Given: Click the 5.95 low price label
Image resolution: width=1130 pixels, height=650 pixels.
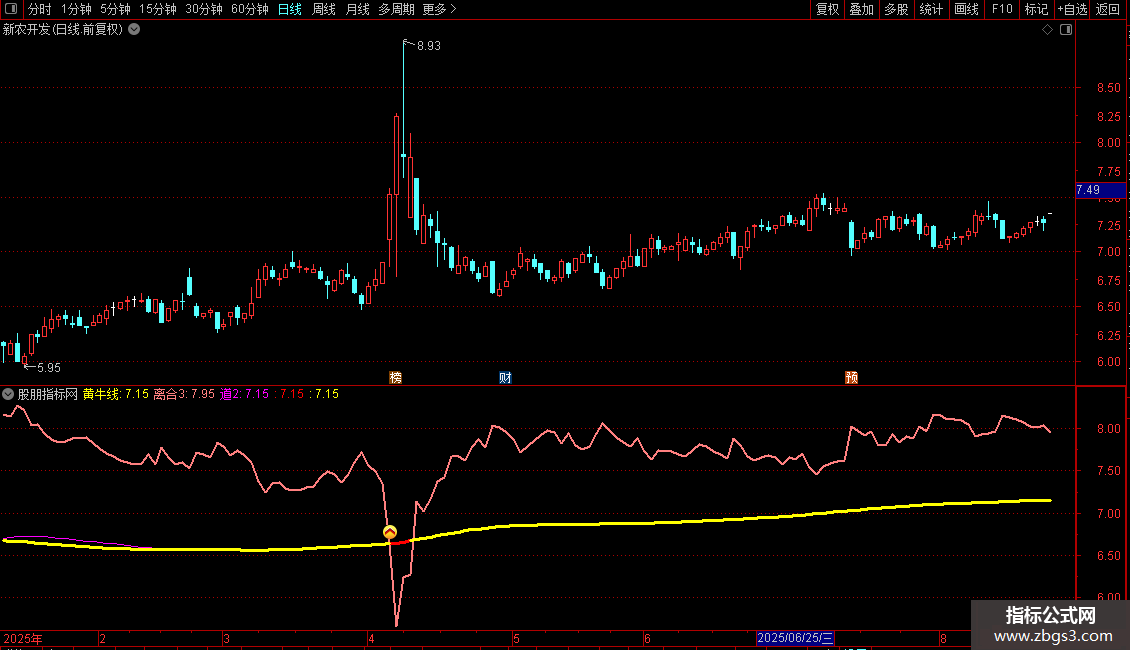Looking at the screenshot, I should [49, 368].
